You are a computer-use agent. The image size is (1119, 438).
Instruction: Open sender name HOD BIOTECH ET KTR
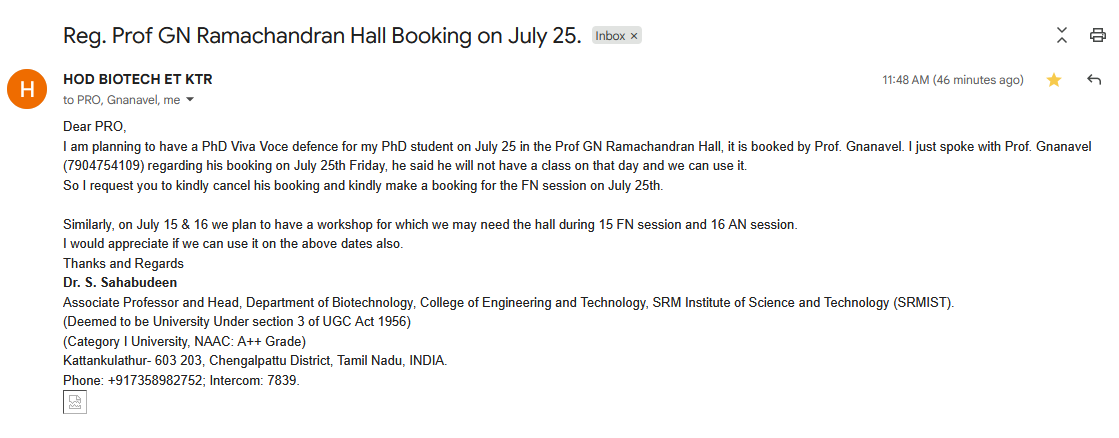(x=138, y=79)
